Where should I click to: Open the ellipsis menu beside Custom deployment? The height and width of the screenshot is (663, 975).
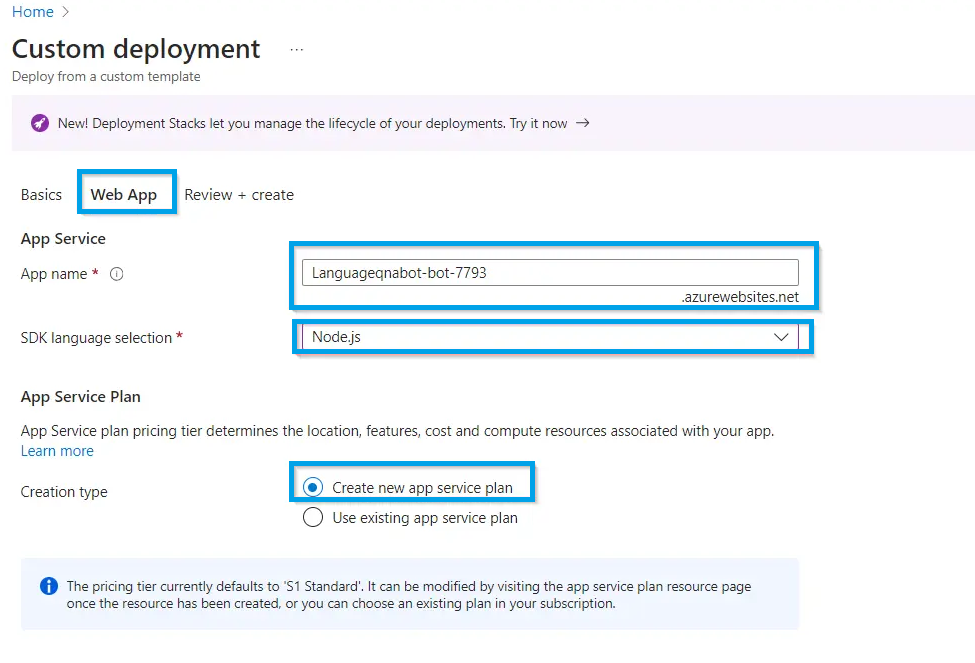coord(296,49)
